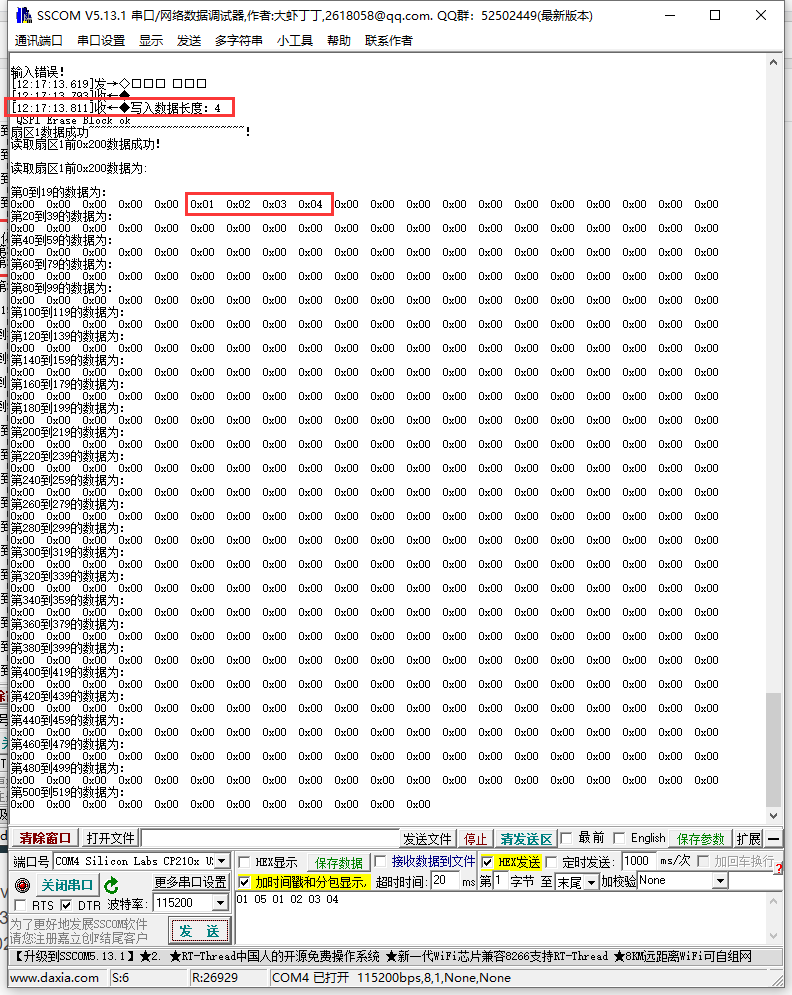Click the file path input field
This screenshot has width=792, height=995.
coord(270,838)
